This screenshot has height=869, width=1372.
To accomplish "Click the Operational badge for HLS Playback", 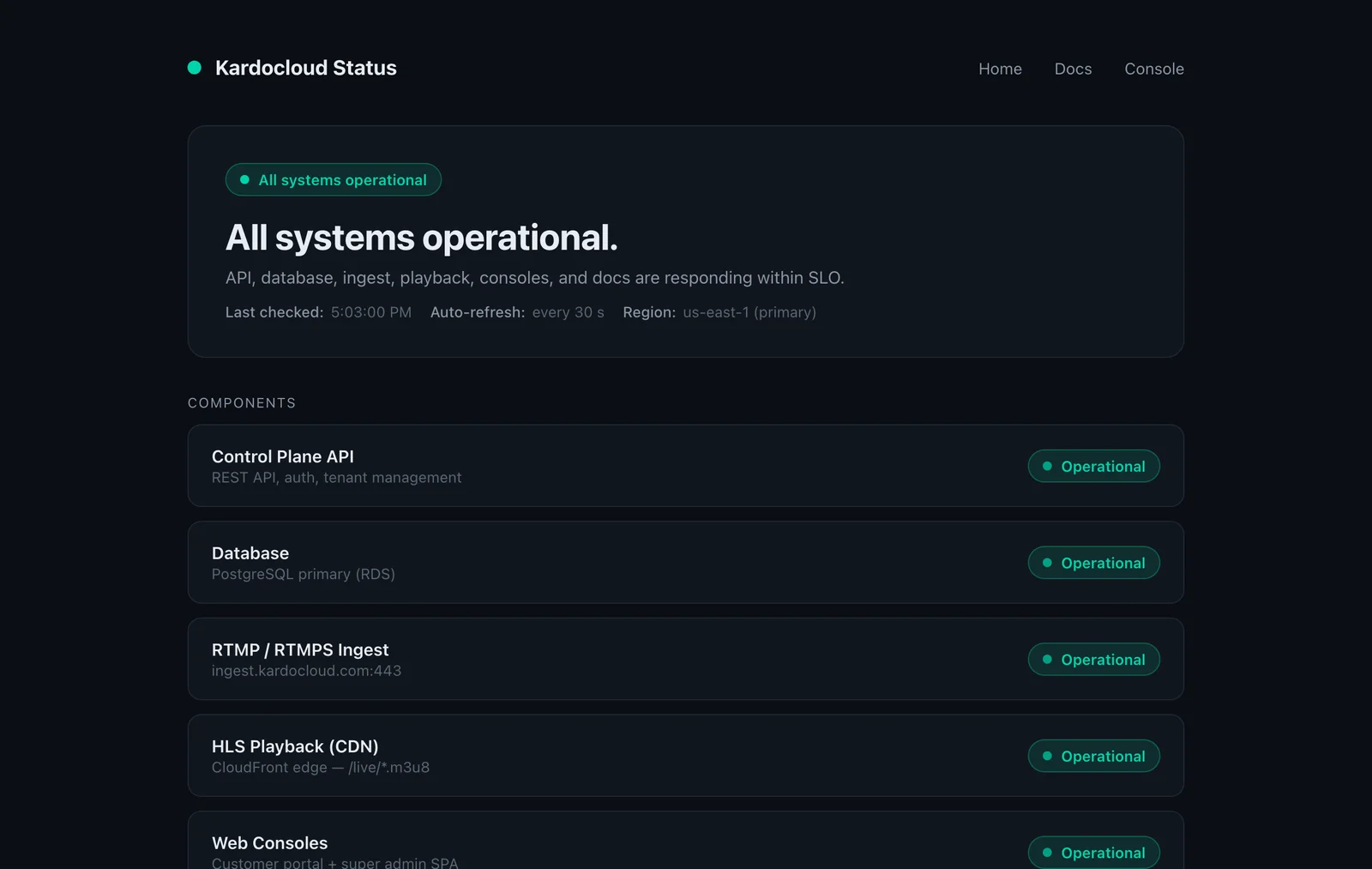I will coord(1094,756).
